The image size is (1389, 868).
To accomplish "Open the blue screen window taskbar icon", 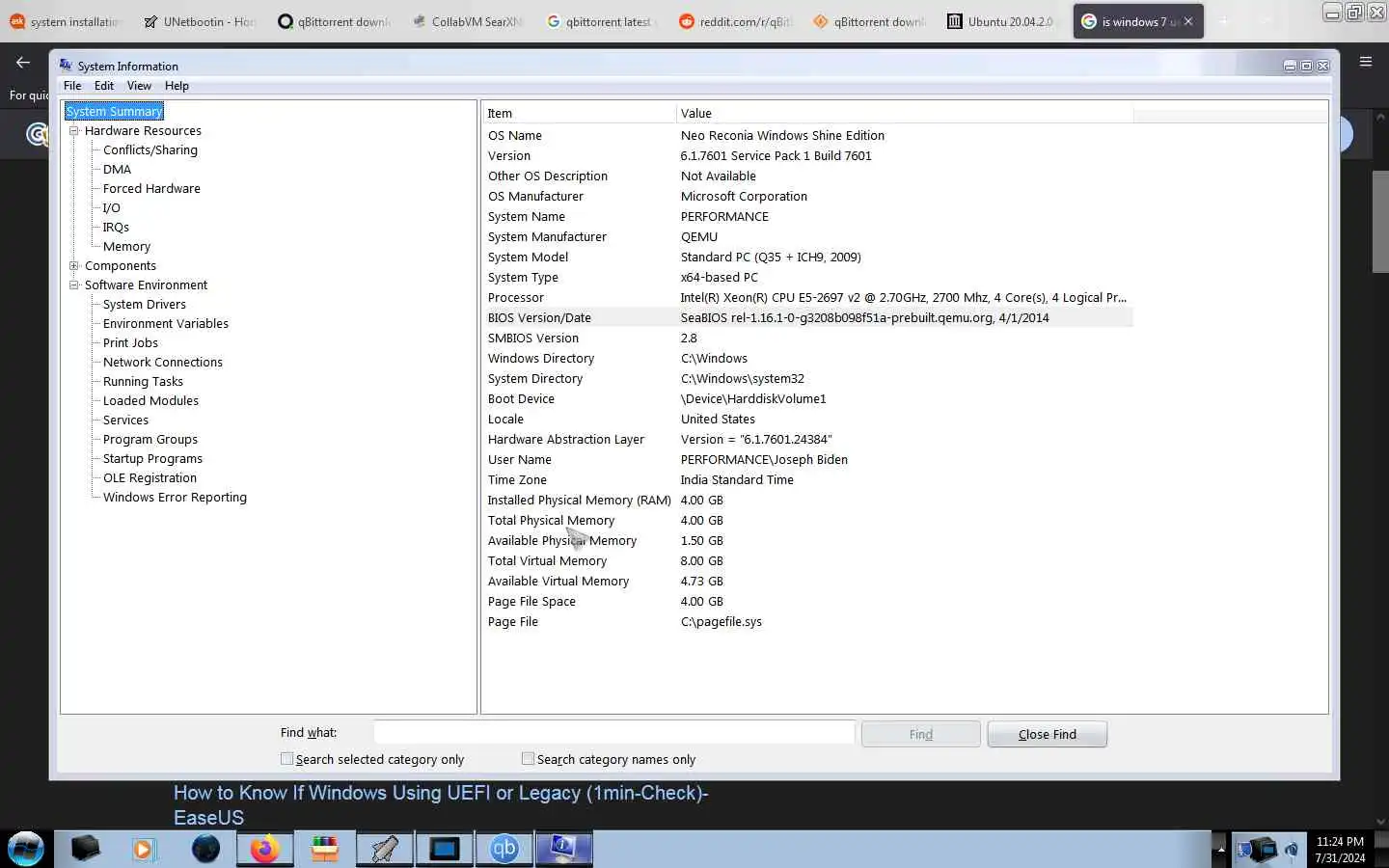I will [x=444, y=849].
